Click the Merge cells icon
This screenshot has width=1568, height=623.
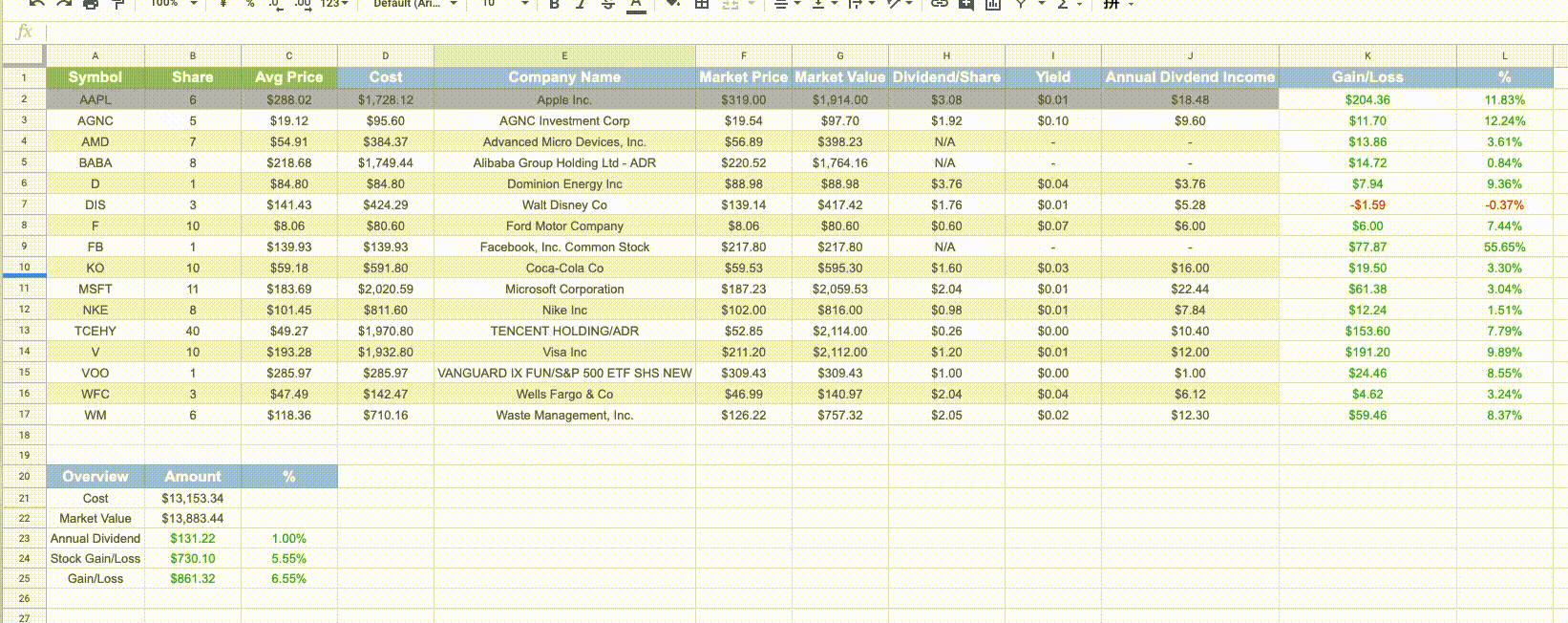[x=730, y=4]
